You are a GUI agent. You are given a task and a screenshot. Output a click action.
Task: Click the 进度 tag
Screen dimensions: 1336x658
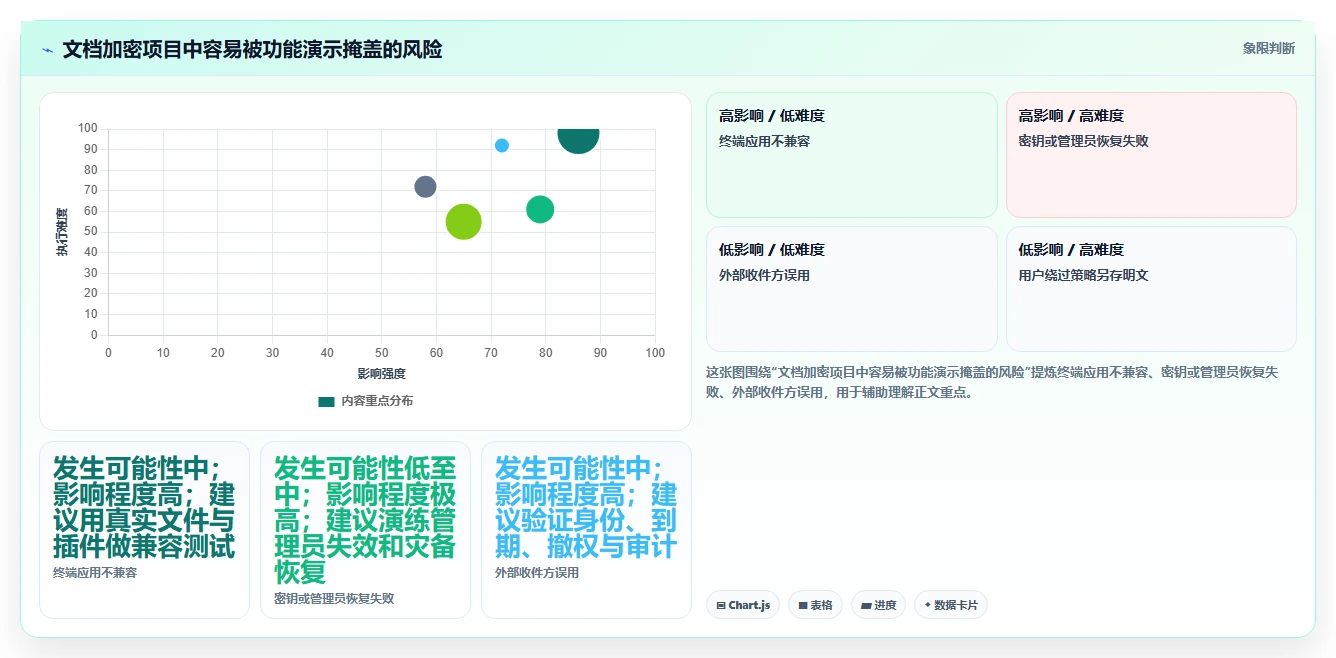(x=878, y=605)
